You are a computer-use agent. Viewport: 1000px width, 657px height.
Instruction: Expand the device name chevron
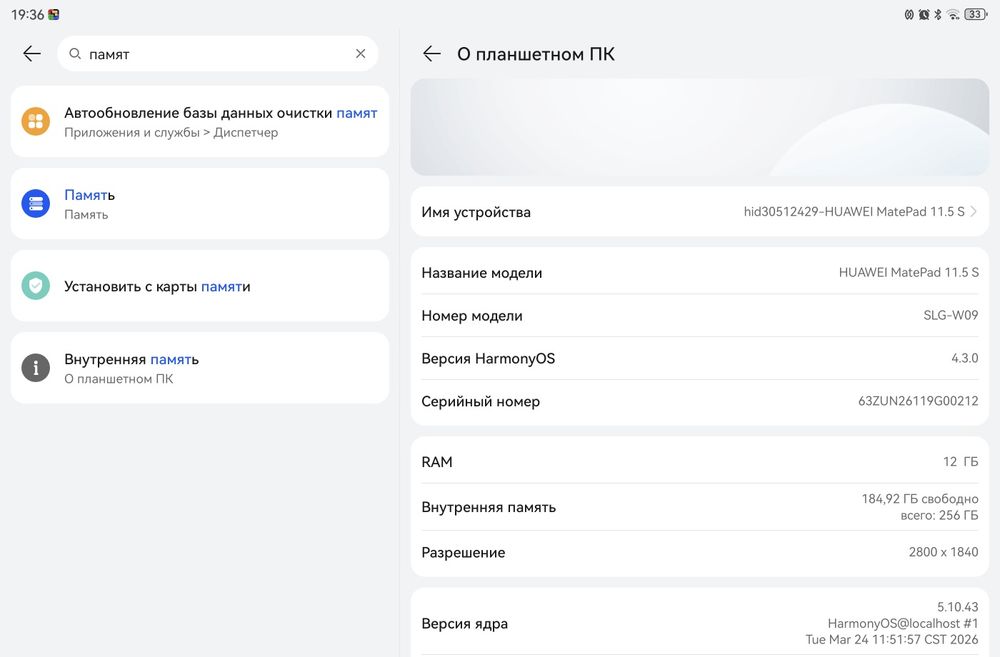point(973,211)
